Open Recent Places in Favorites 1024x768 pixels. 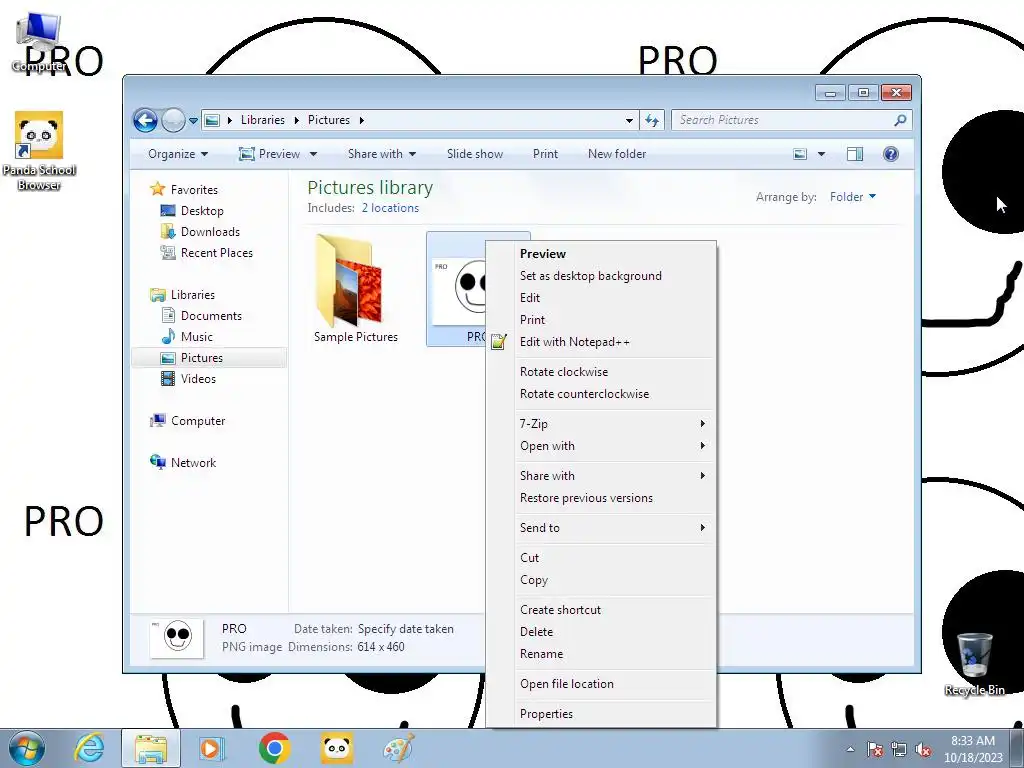(x=216, y=253)
